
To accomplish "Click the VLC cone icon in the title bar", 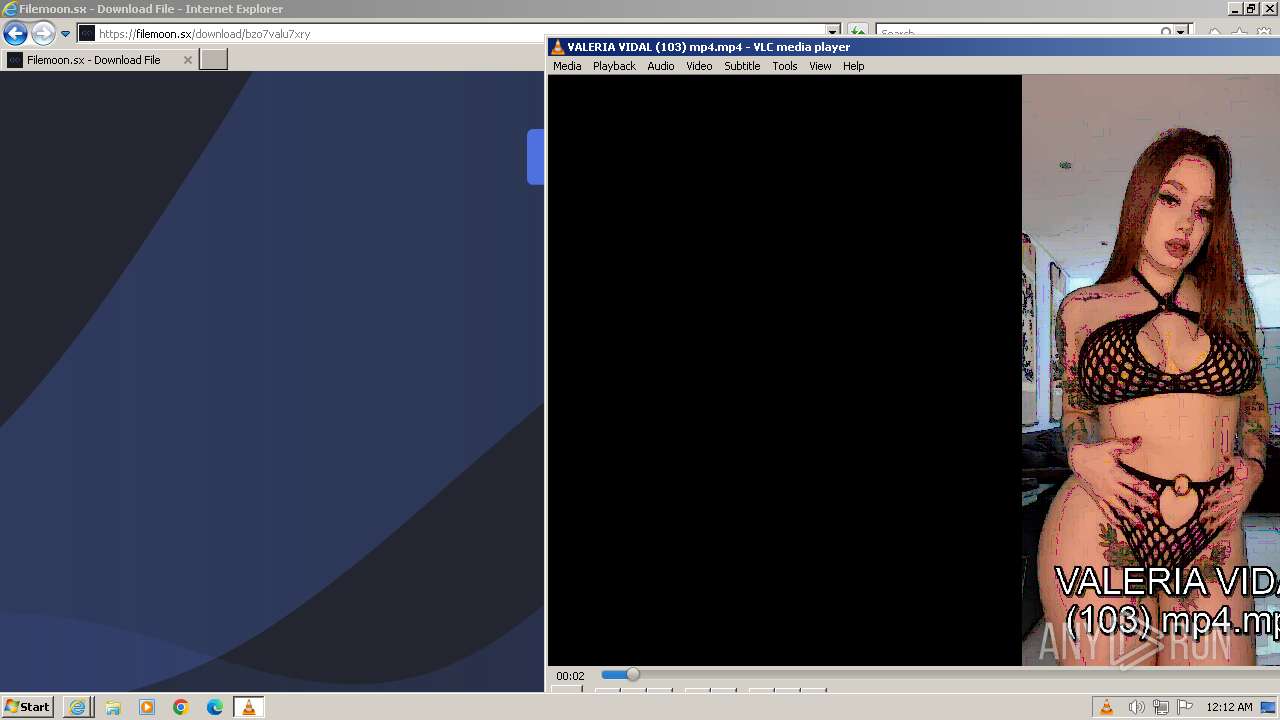I will pos(558,47).
